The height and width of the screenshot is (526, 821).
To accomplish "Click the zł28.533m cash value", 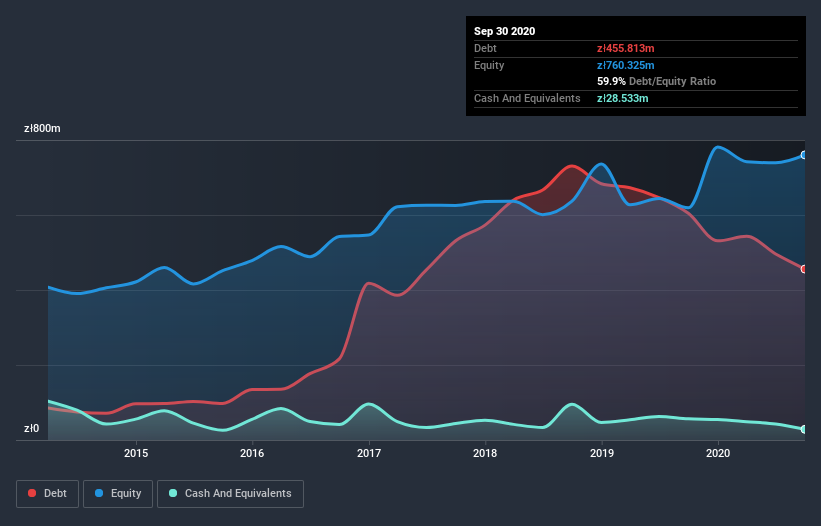I will (x=623, y=98).
